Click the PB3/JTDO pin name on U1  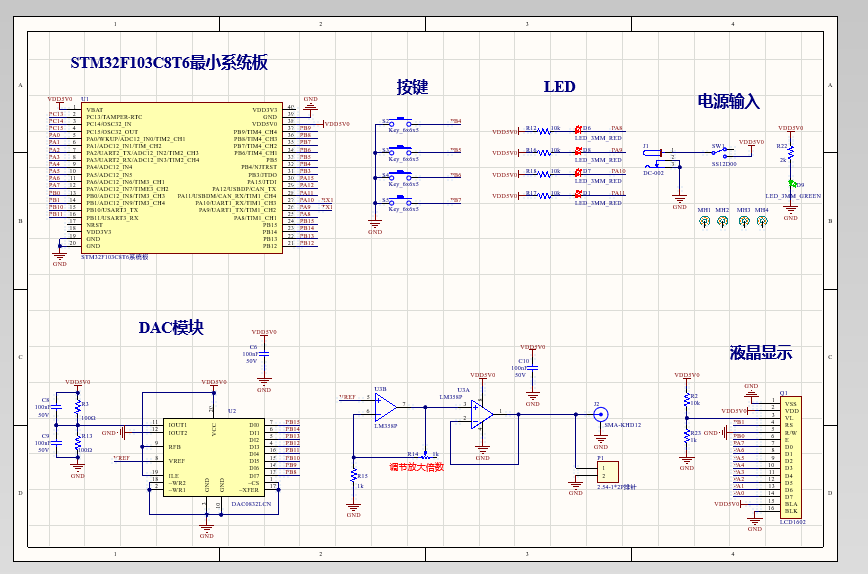(262, 175)
